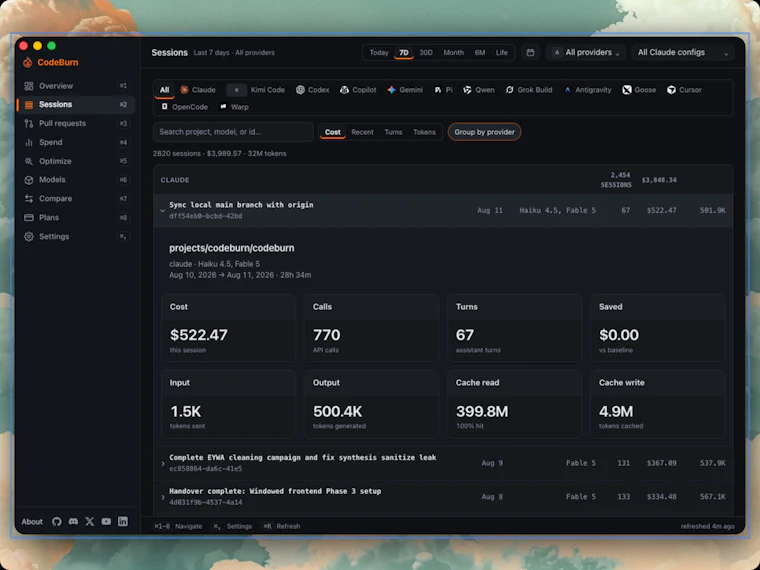Click Refresh in the footer bar

coord(281,526)
